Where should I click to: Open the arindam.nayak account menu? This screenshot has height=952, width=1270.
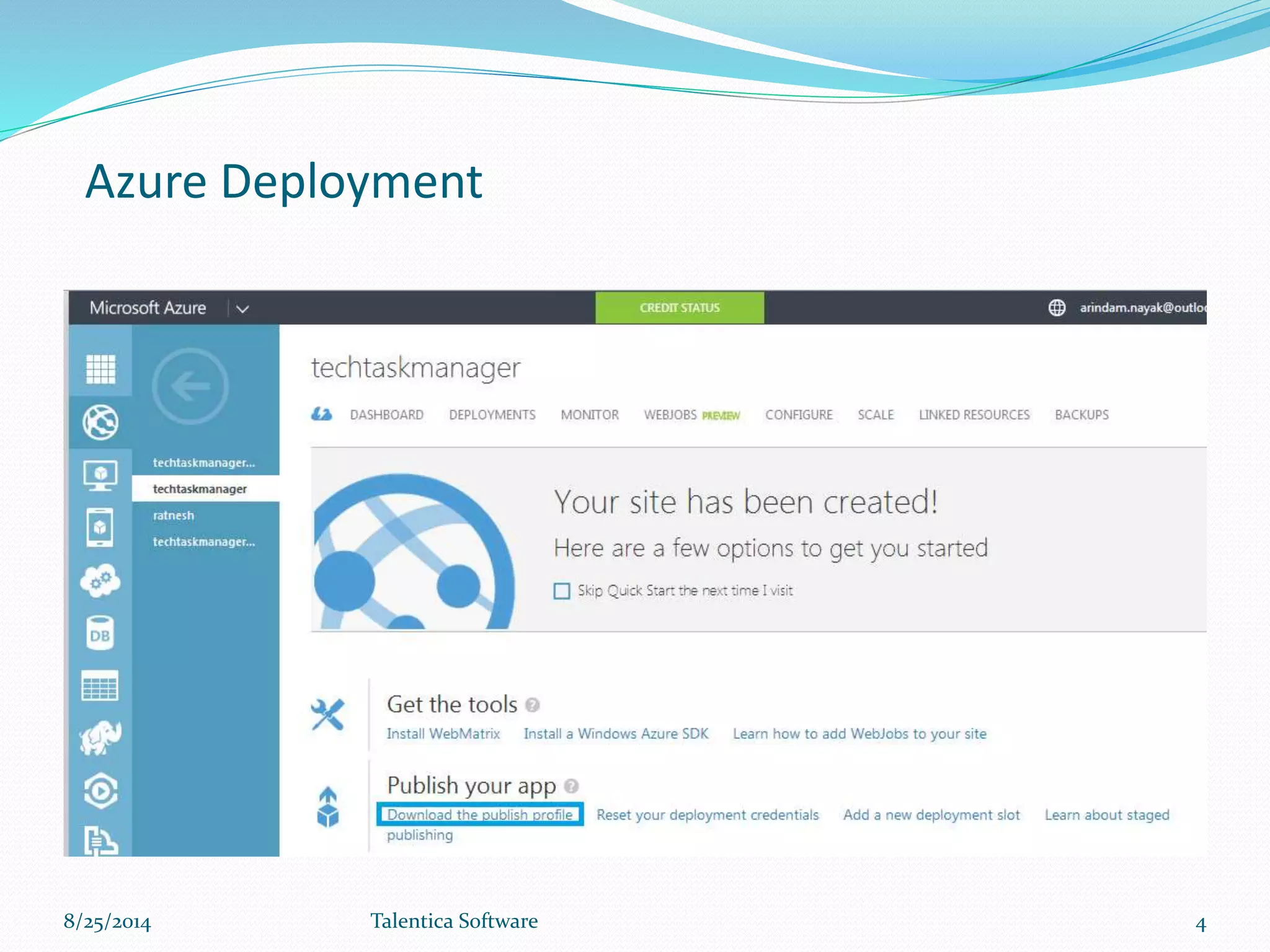pos(1143,308)
